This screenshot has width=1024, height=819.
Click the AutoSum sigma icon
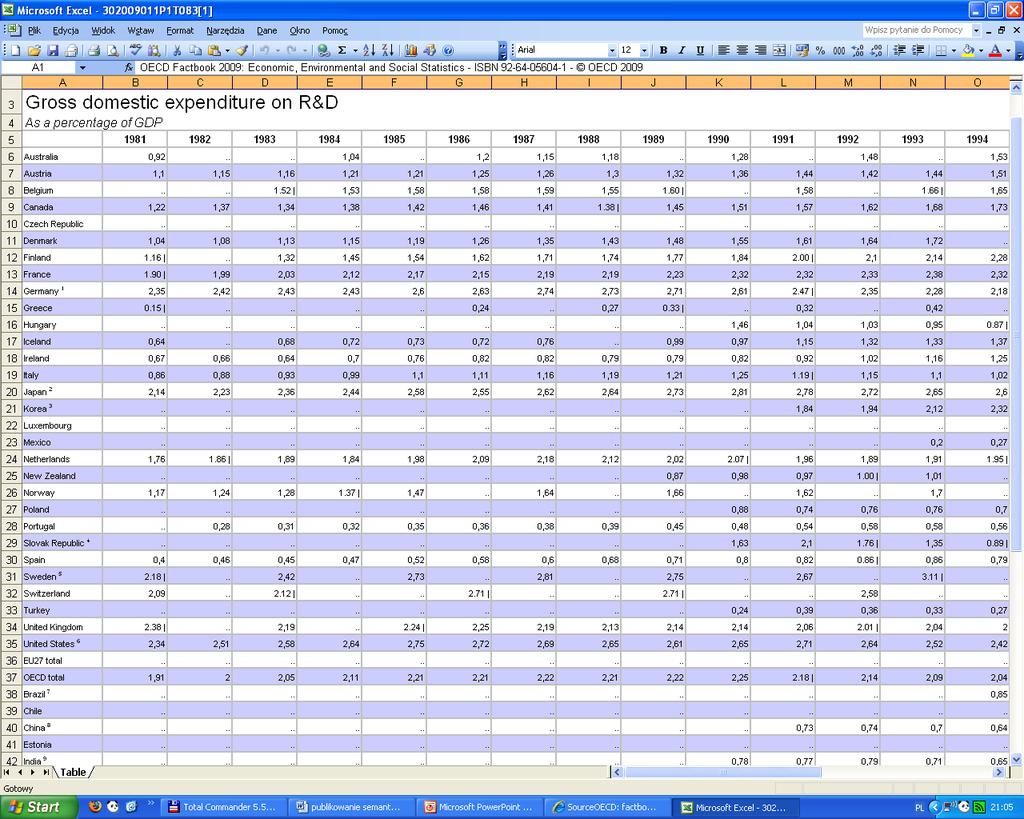pyautogui.click(x=342, y=50)
